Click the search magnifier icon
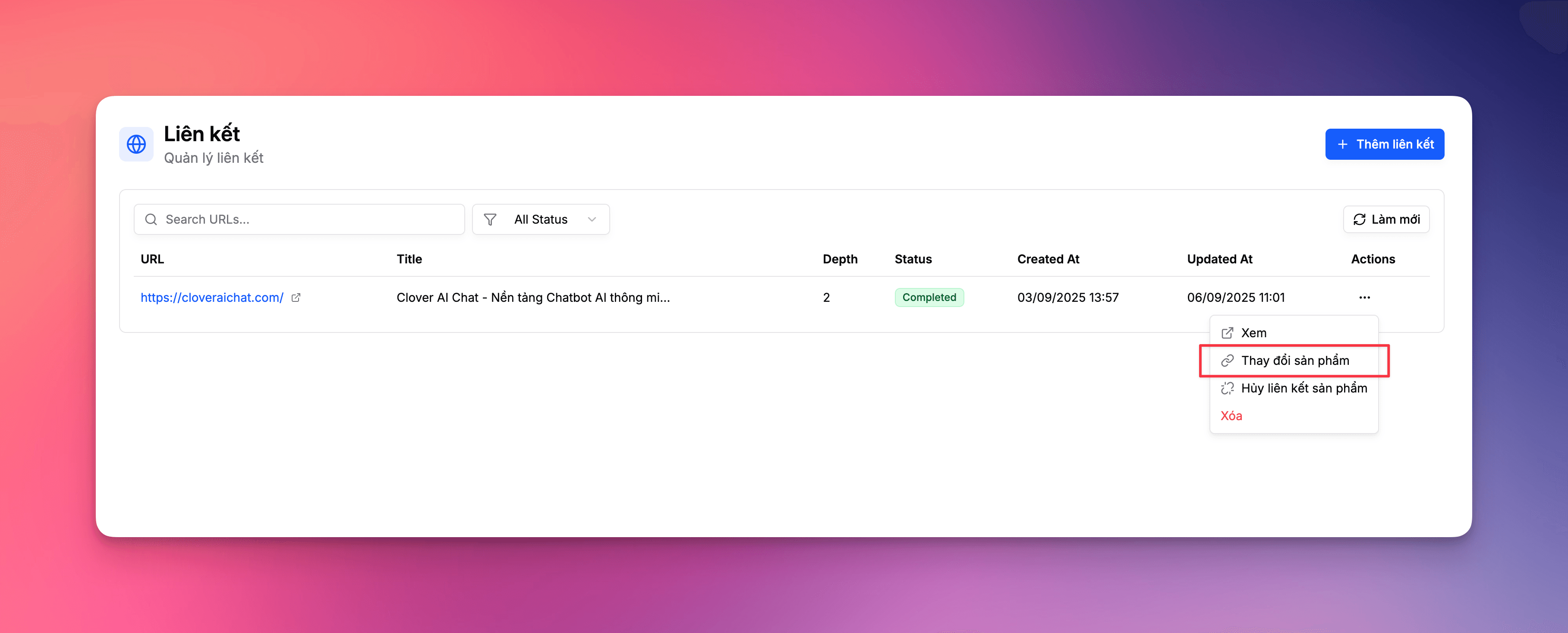This screenshot has width=1568, height=633. pyautogui.click(x=151, y=219)
